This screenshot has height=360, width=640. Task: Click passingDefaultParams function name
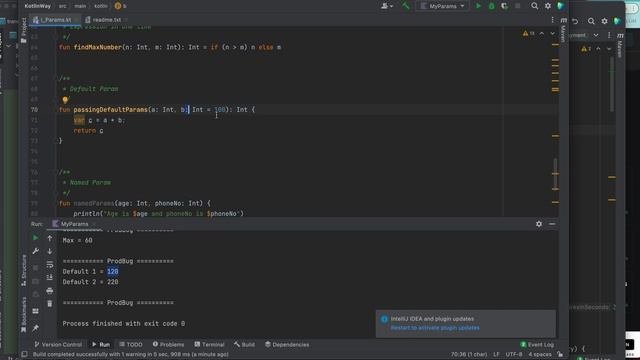tap(110, 109)
